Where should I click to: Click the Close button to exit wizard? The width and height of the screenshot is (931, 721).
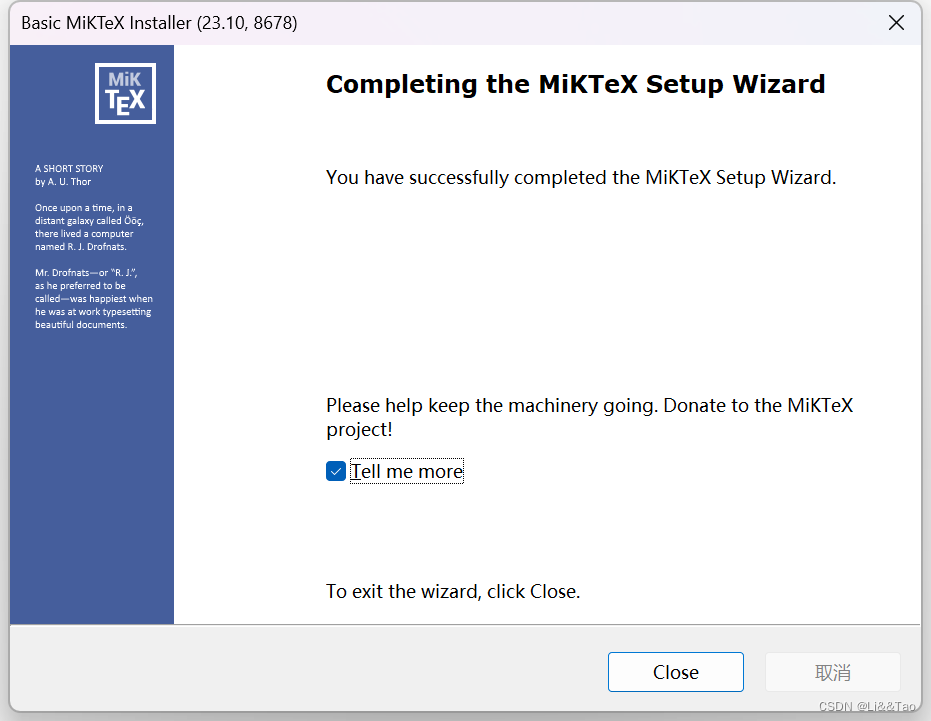click(676, 672)
